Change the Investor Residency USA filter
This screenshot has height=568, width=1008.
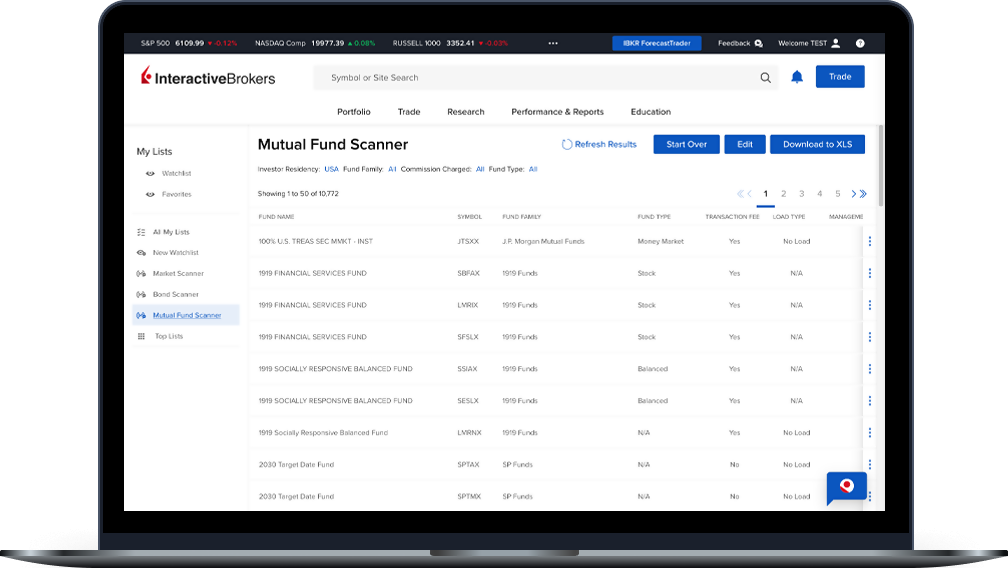point(331,169)
